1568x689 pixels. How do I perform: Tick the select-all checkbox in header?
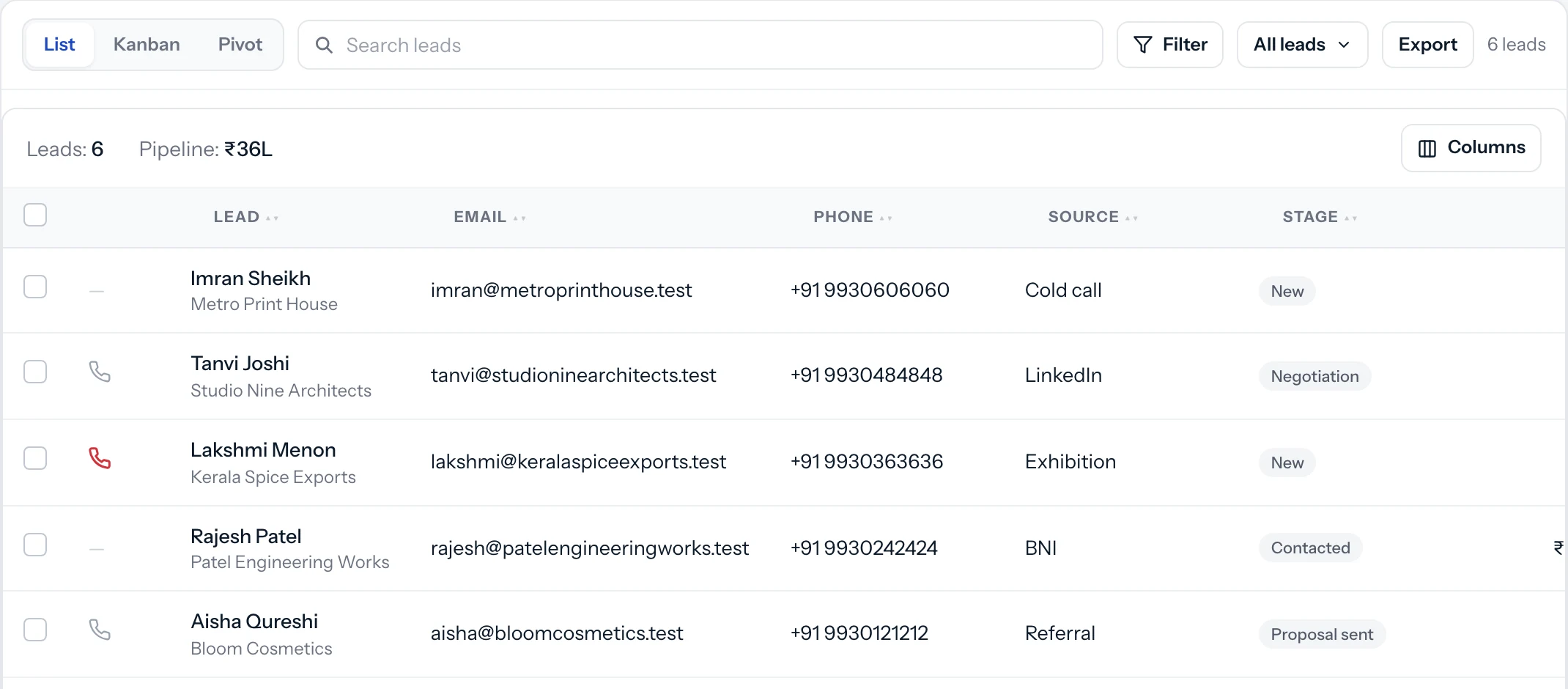click(x=35, y=215)
